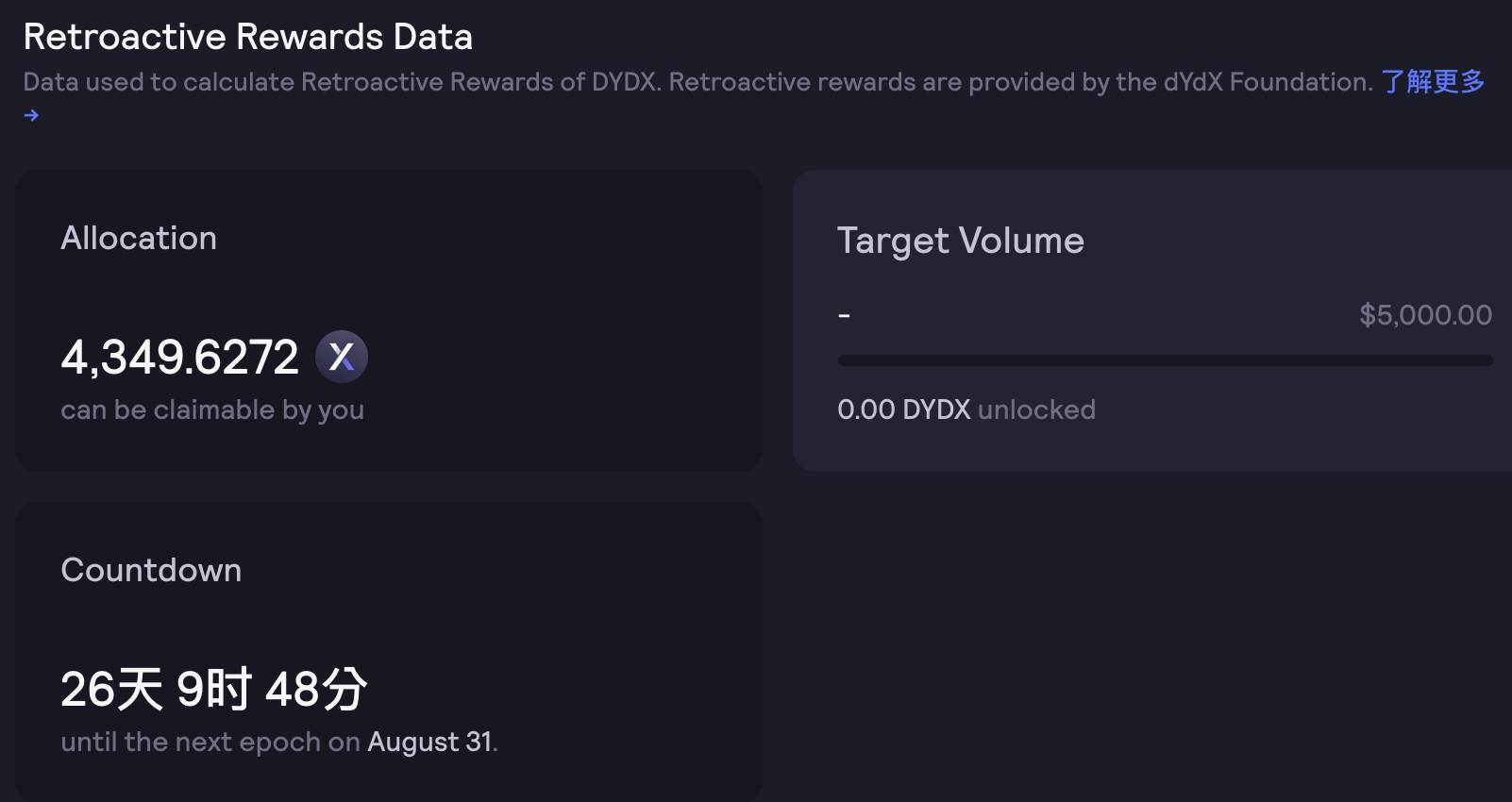Click the Target Volume heading
The width and height of the screenshot is (1512, 802).
pyautogui.click(x=961, y=241)
